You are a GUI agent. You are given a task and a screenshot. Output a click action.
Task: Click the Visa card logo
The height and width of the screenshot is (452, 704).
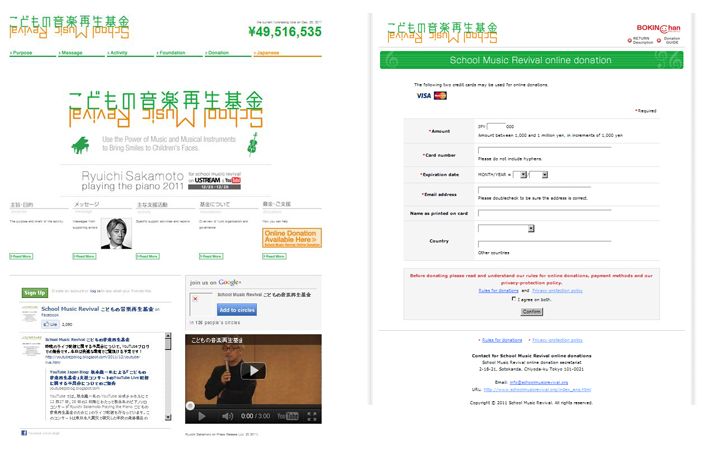[423, 96]
